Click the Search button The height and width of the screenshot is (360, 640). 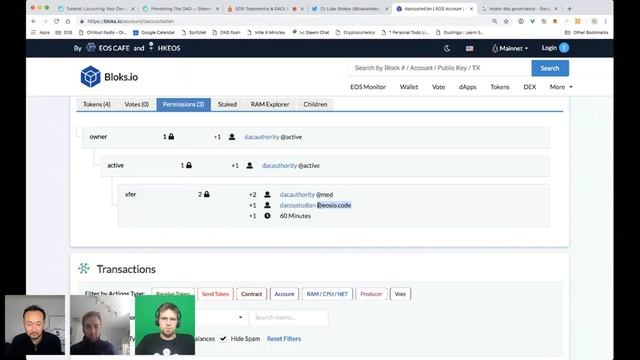[x=550, y=68]
